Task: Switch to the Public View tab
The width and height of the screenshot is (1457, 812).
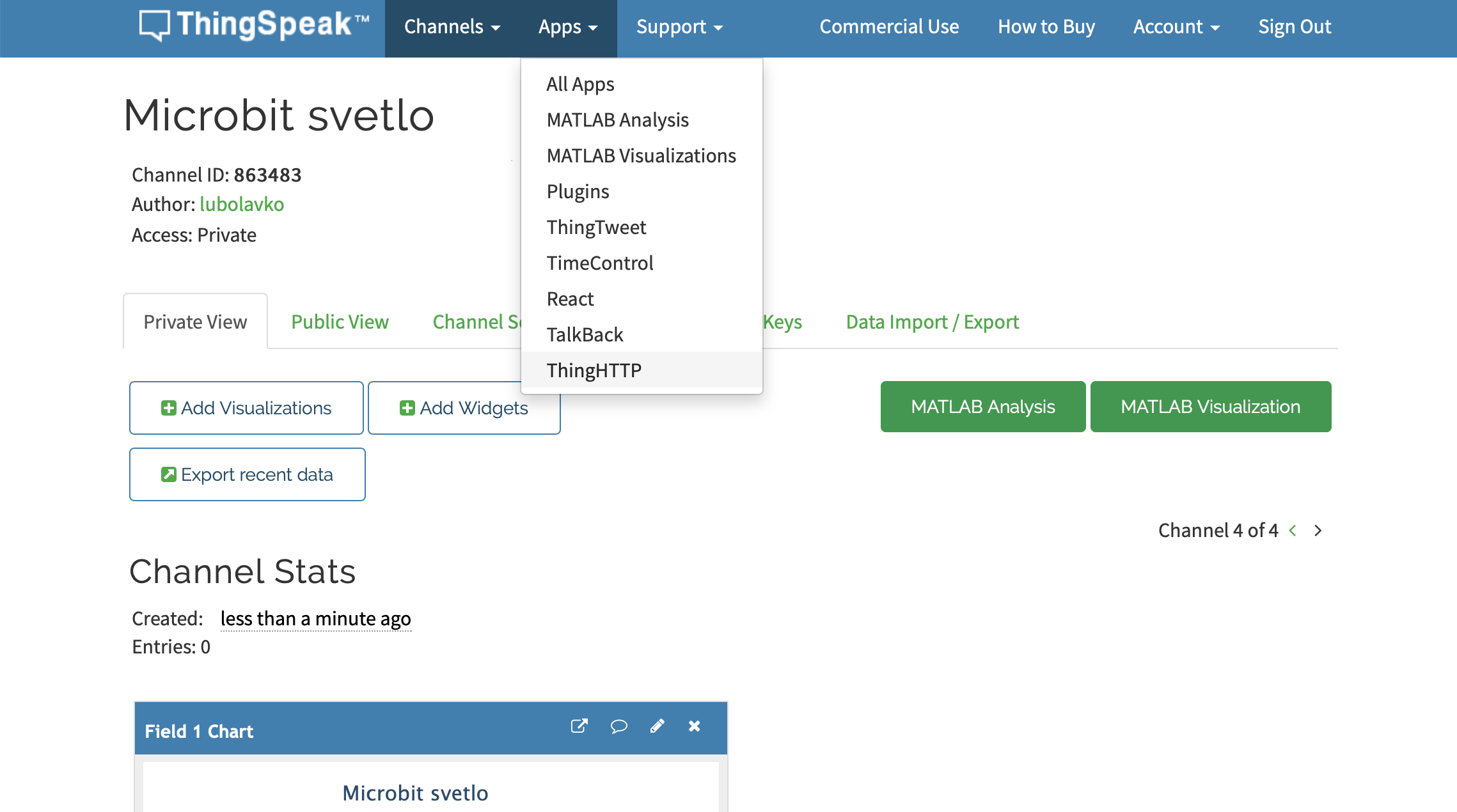Action: tap(340, 322)
